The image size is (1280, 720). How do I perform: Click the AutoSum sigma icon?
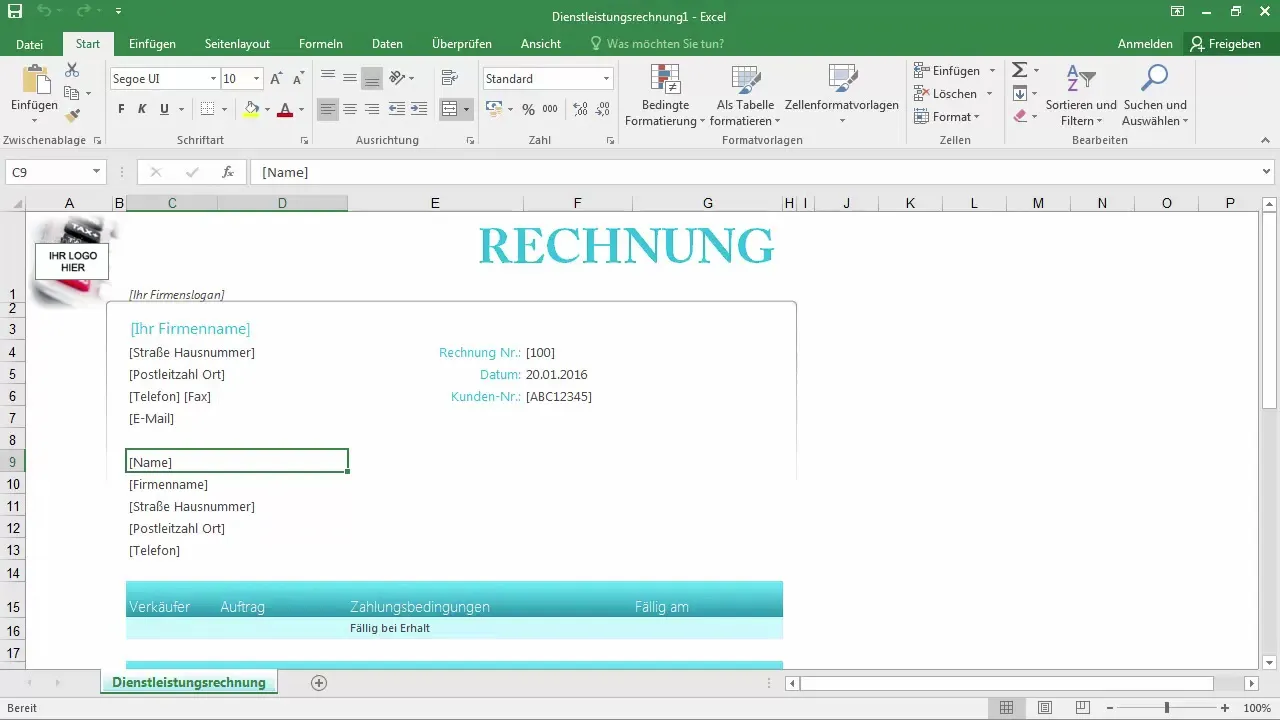click(1019, 70)
